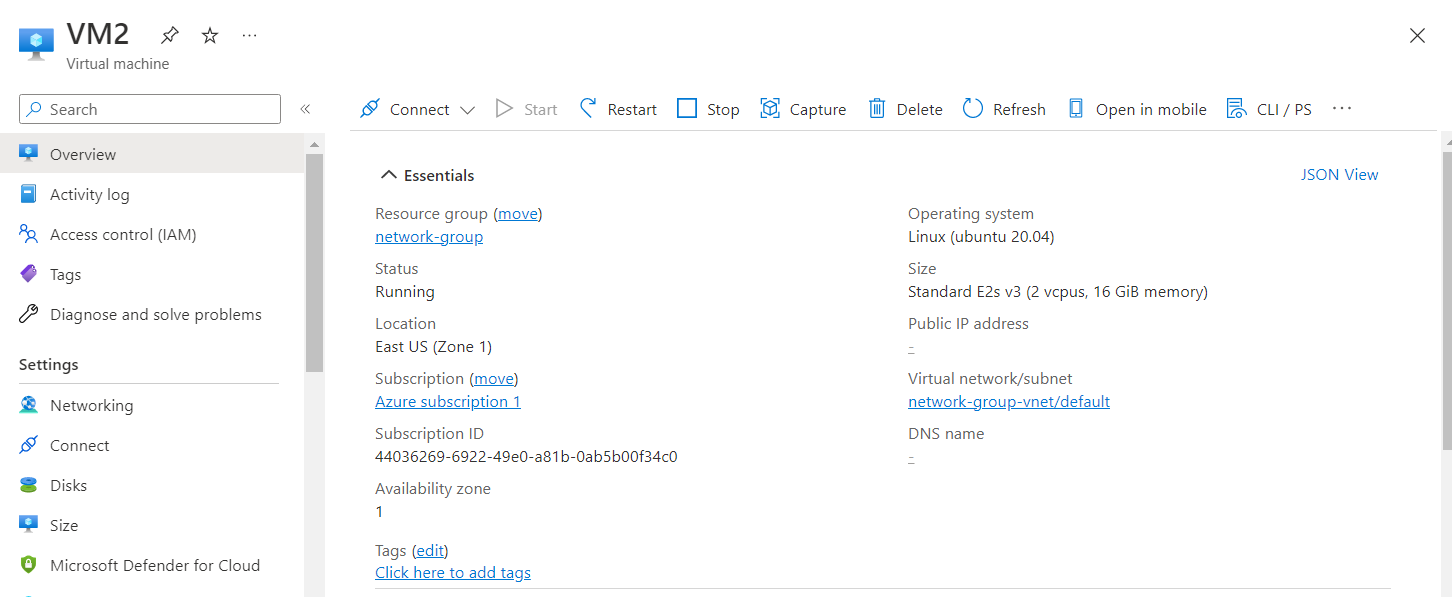Image resolution: width=1452 pixels, height=597 pixels.
Task: Click the purple Tags icon
Action: click(x=29, y=274)
